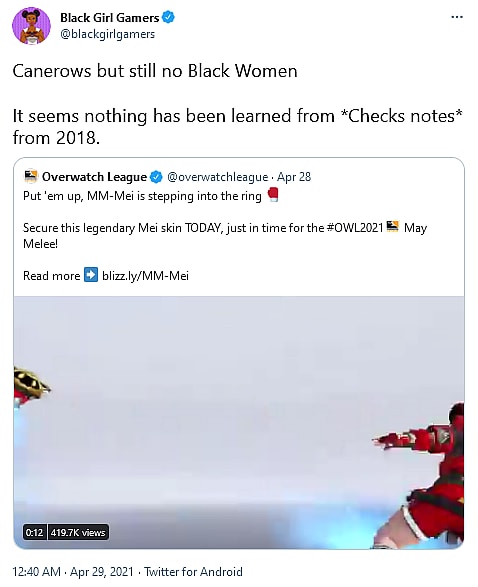Click the boxing glove emoji
Image resolution: width=478 pixels, height=587 pixels.
click(x=273, y=195)
